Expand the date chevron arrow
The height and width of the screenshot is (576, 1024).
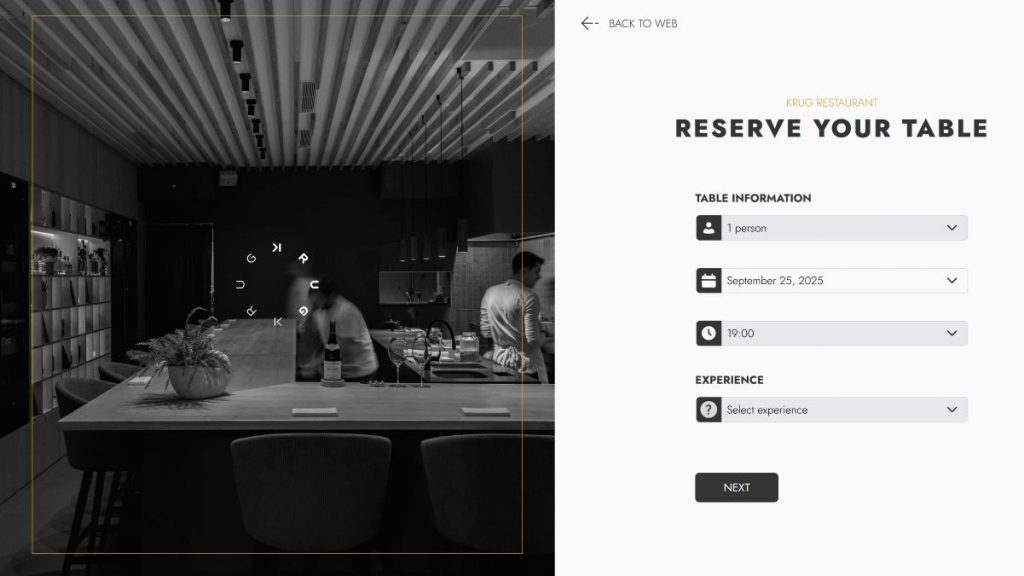click(x=952, y=281)
